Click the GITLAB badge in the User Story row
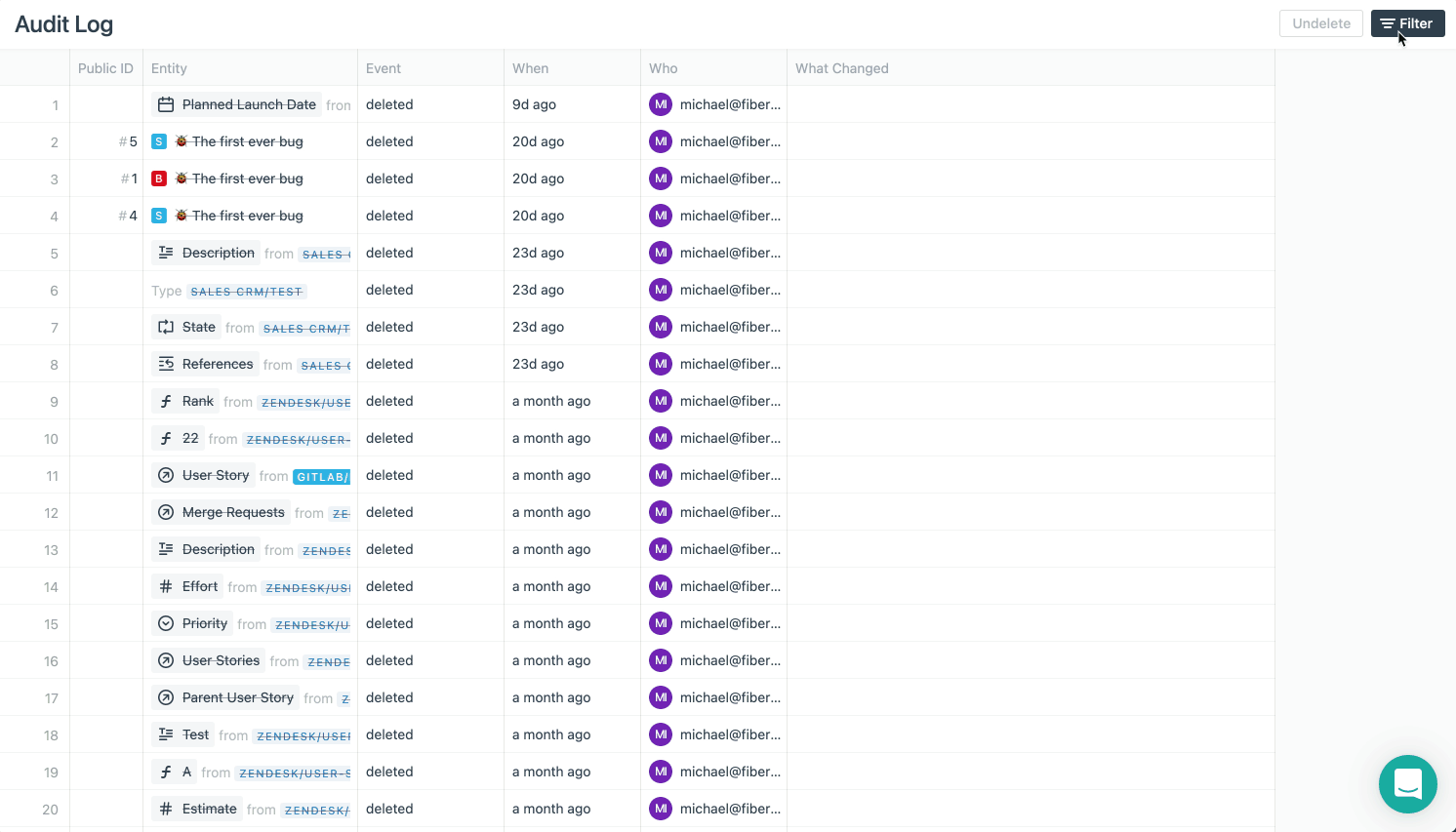 [x=323, y=476]
